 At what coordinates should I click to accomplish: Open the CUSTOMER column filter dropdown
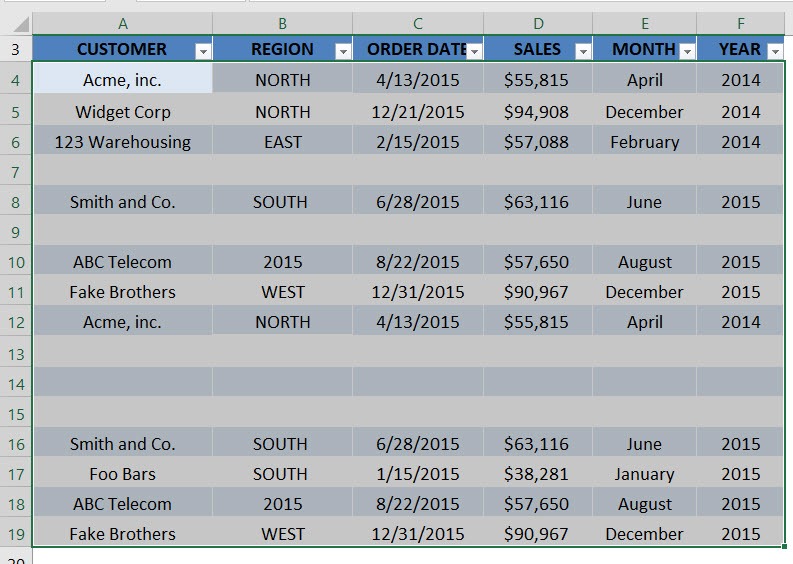point(203,51)
